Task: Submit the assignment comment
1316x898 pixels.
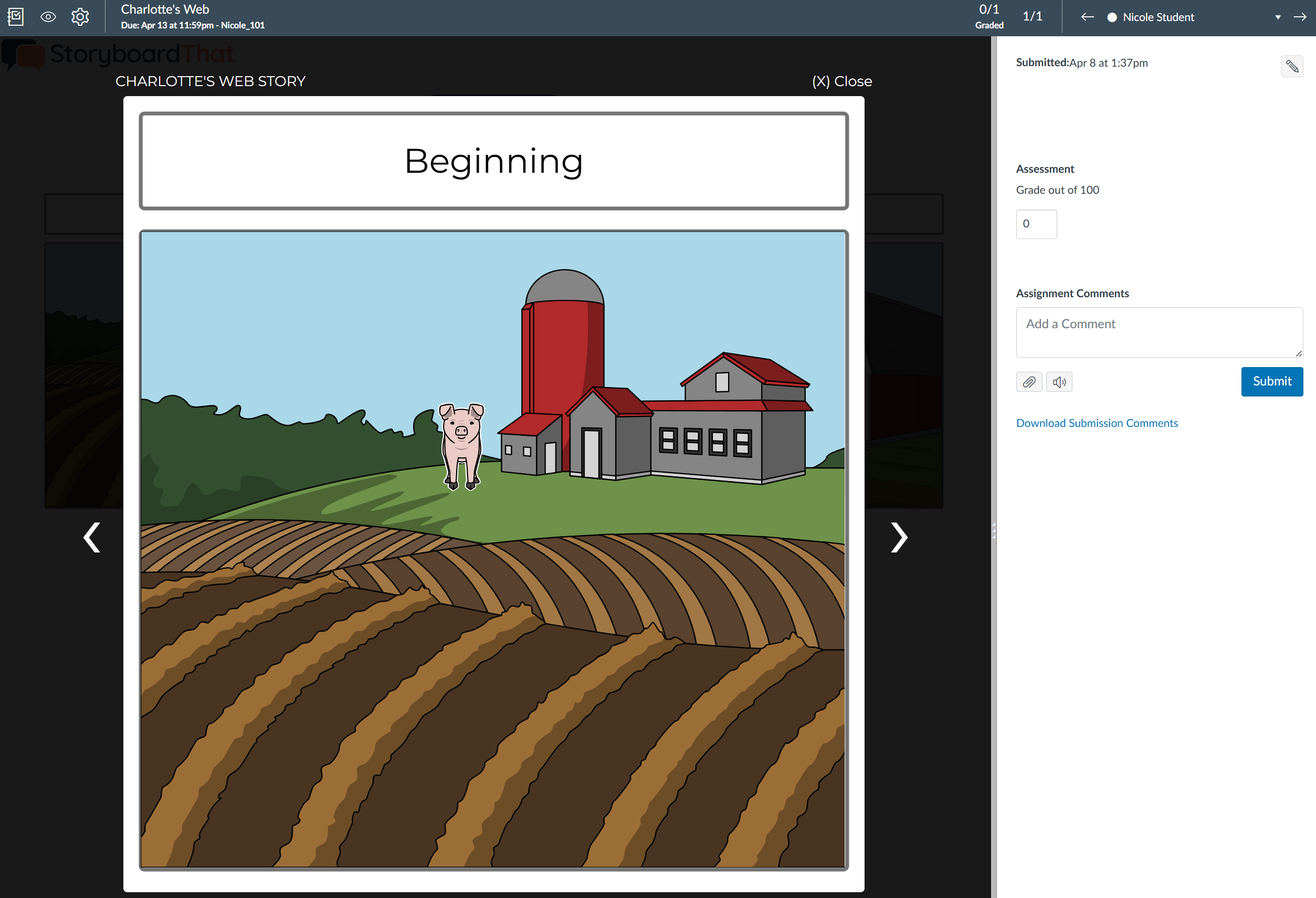Action: pyautogui.click(x=1271, y=381)
